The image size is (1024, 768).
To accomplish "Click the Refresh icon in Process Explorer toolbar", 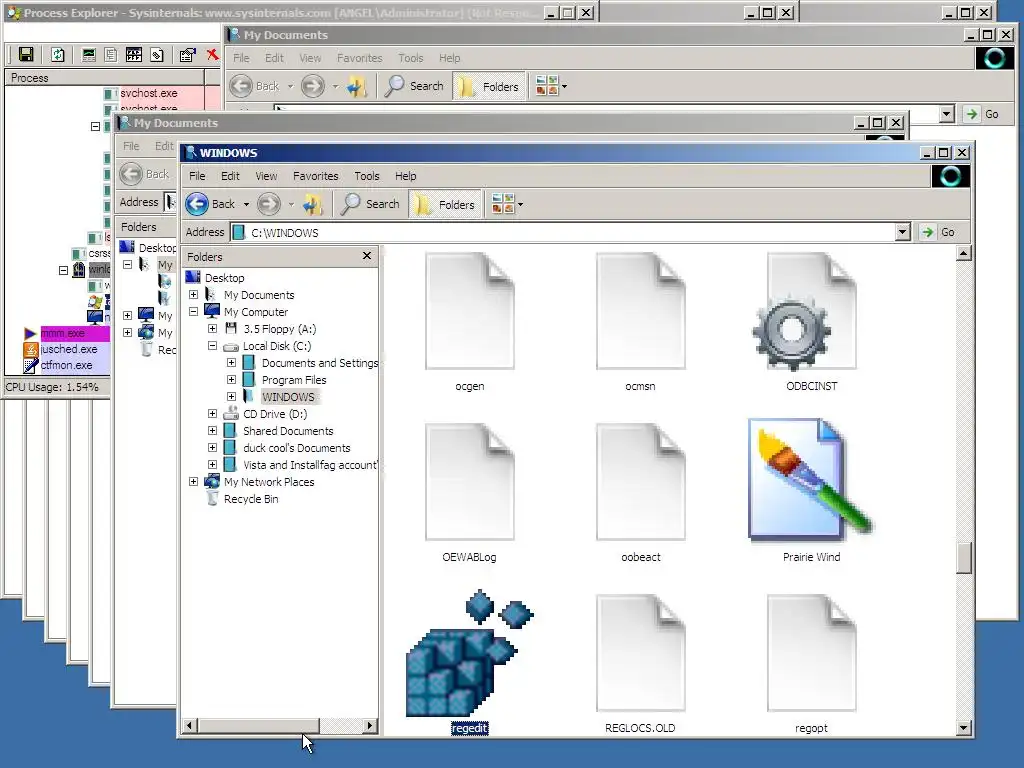I will tap(58, 55).
